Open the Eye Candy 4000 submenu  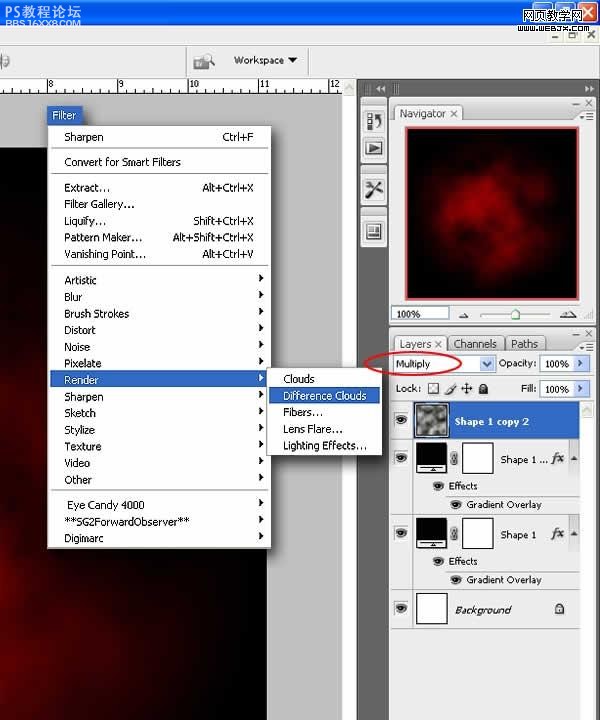click(159, 505)
